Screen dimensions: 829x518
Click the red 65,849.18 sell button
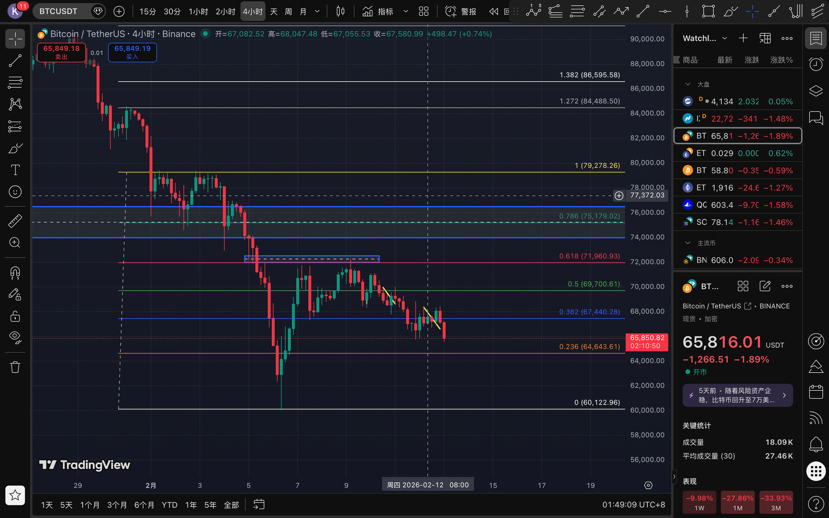tap(61, 52)
